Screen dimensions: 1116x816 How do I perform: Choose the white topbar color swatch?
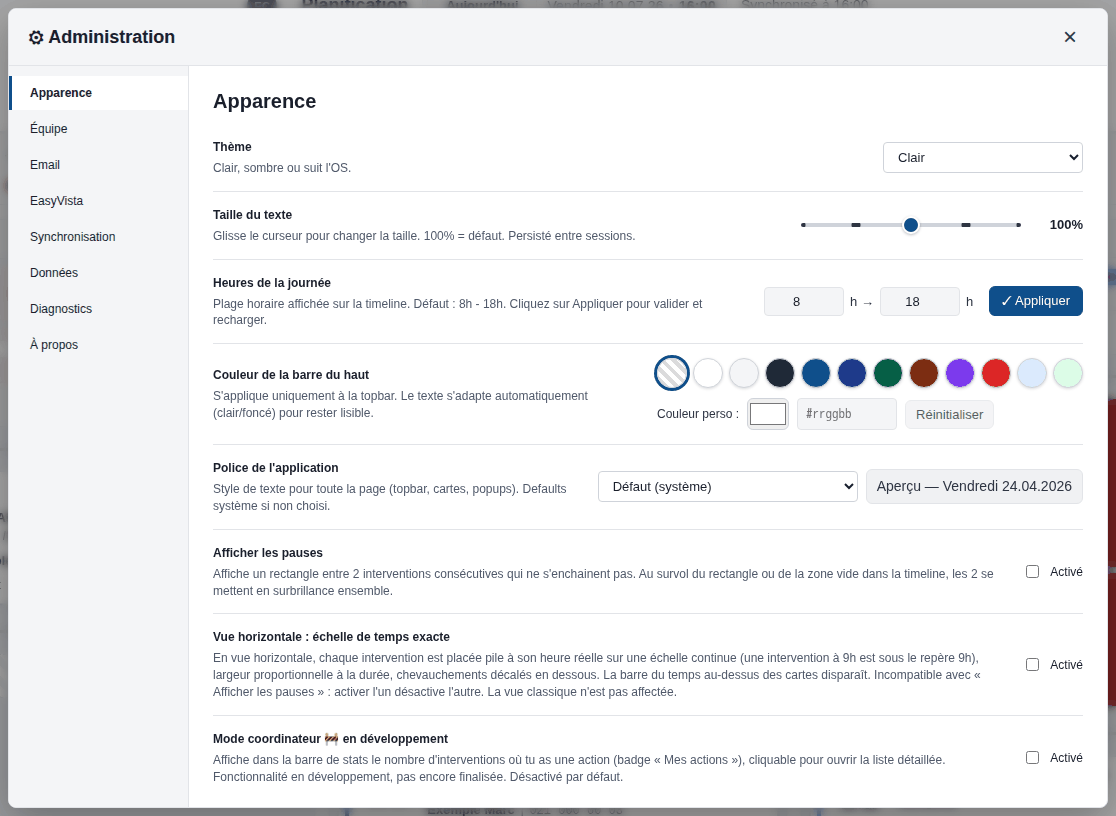(x=708, y=373)
